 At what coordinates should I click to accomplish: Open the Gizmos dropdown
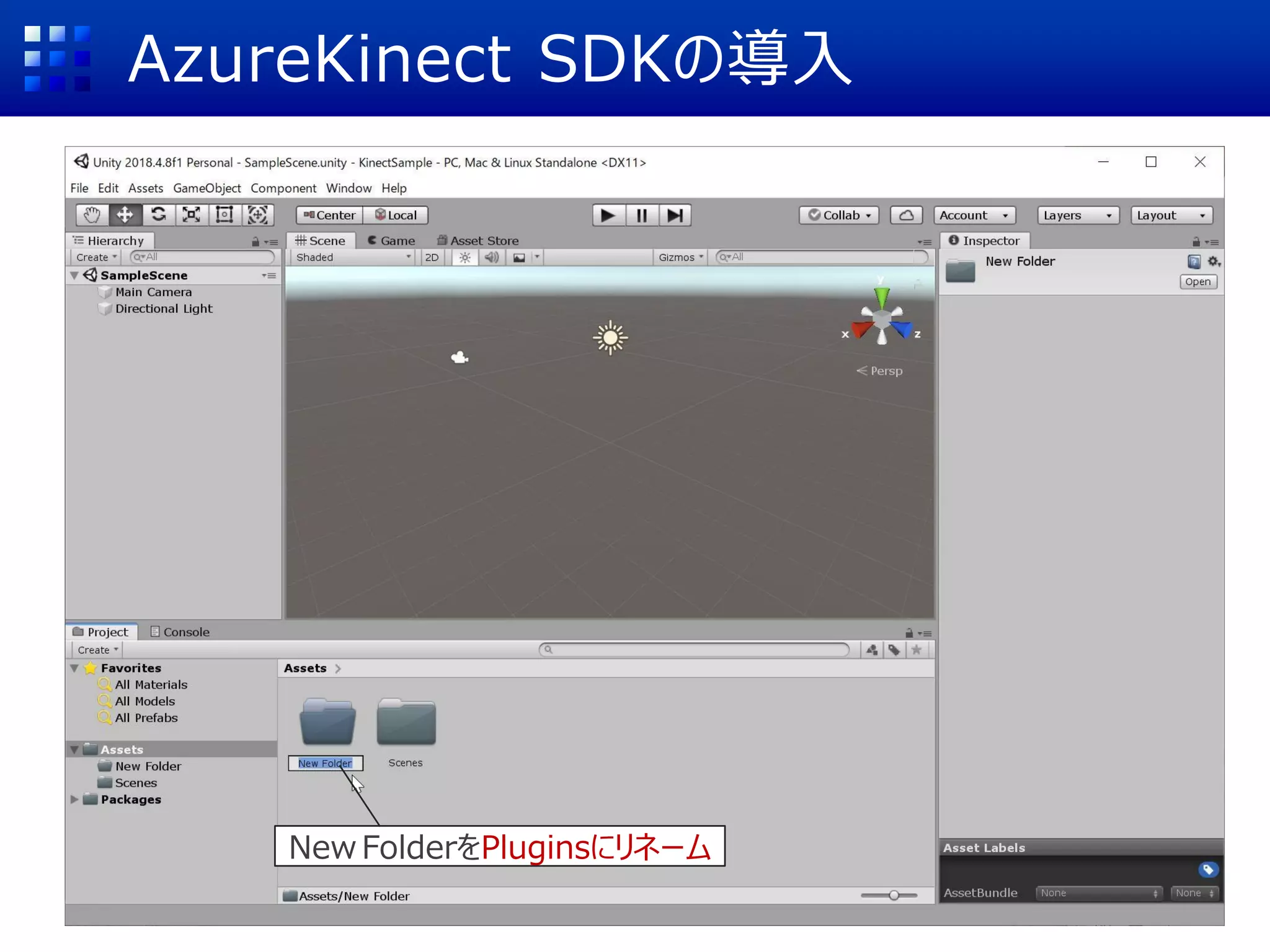click(681, 257)
